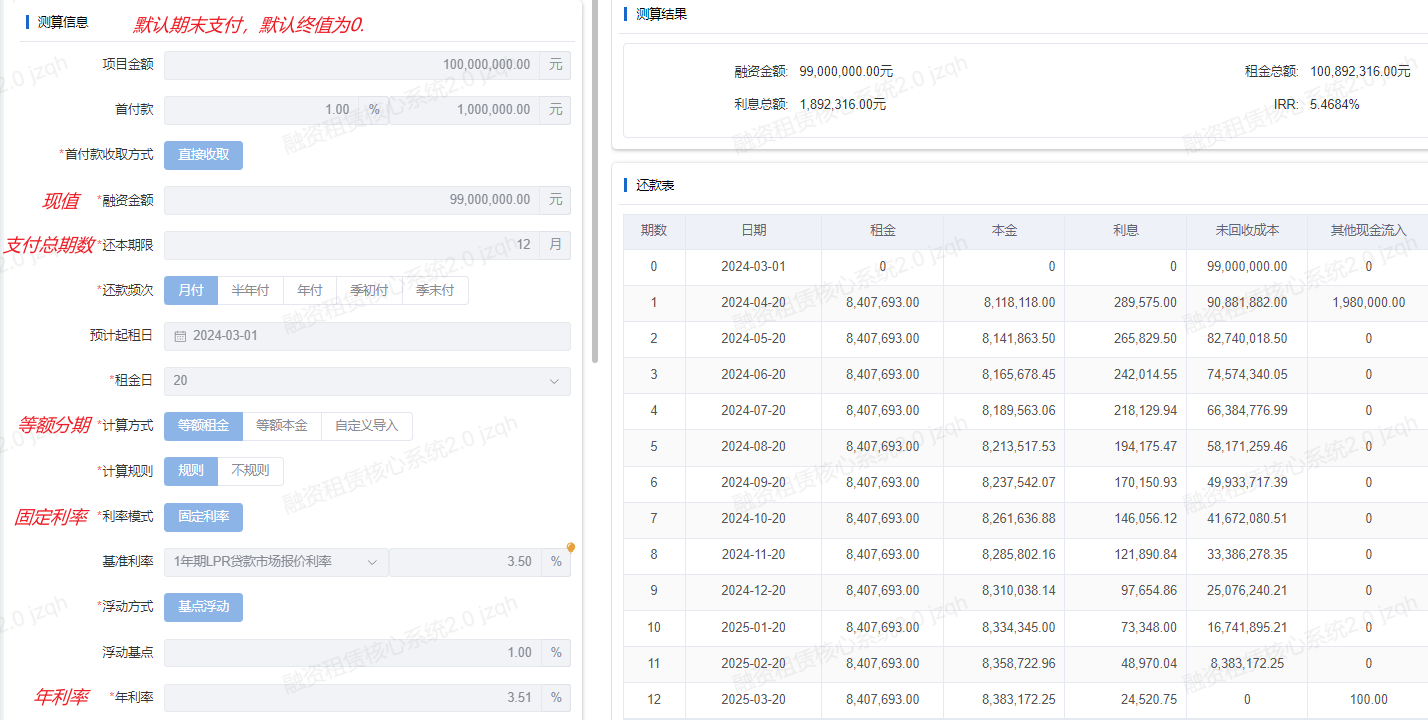Click the 本金 column header
Image resolution: width=1428 pixels, height=720 pixels.
(1004, 231)
